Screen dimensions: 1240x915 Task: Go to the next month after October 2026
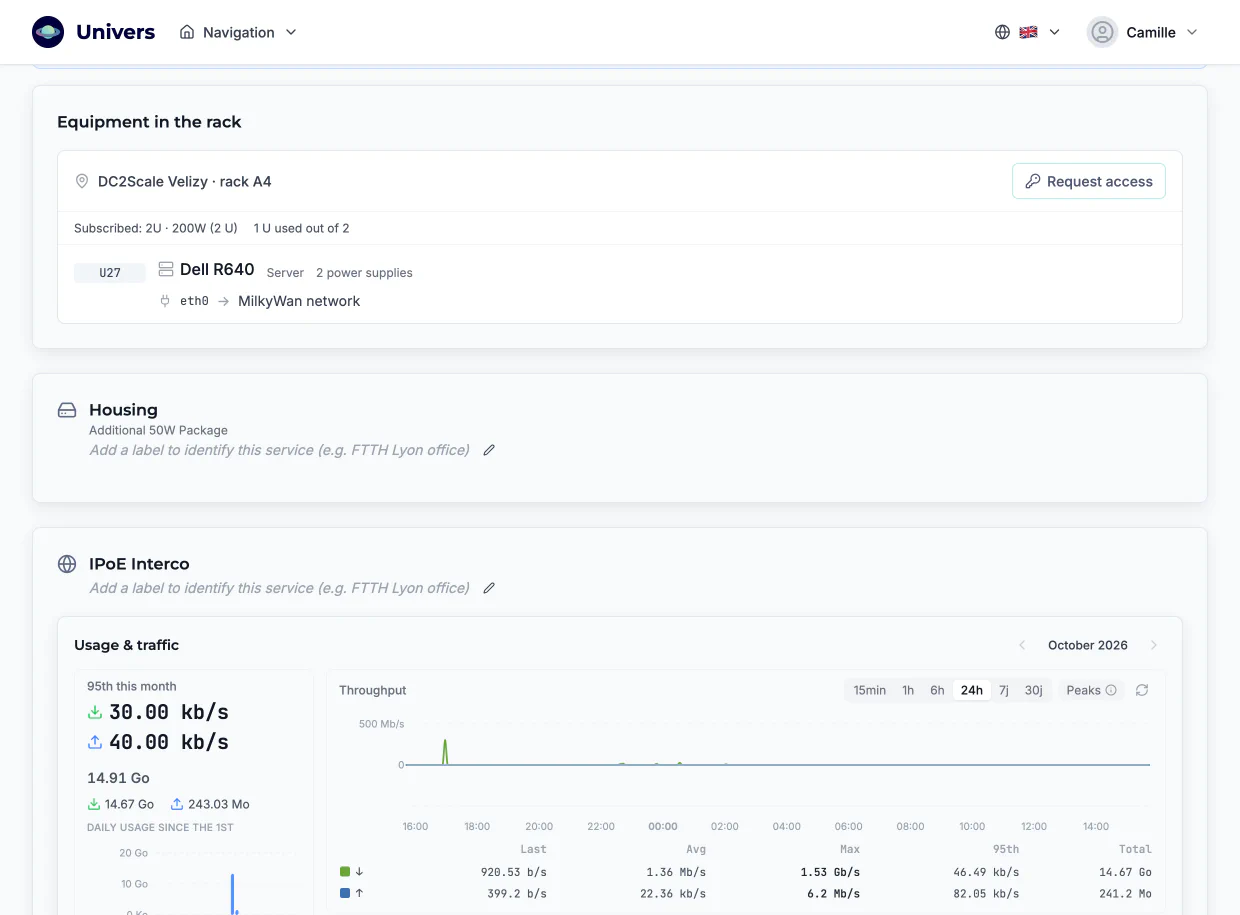click(x=1154, y=645)
